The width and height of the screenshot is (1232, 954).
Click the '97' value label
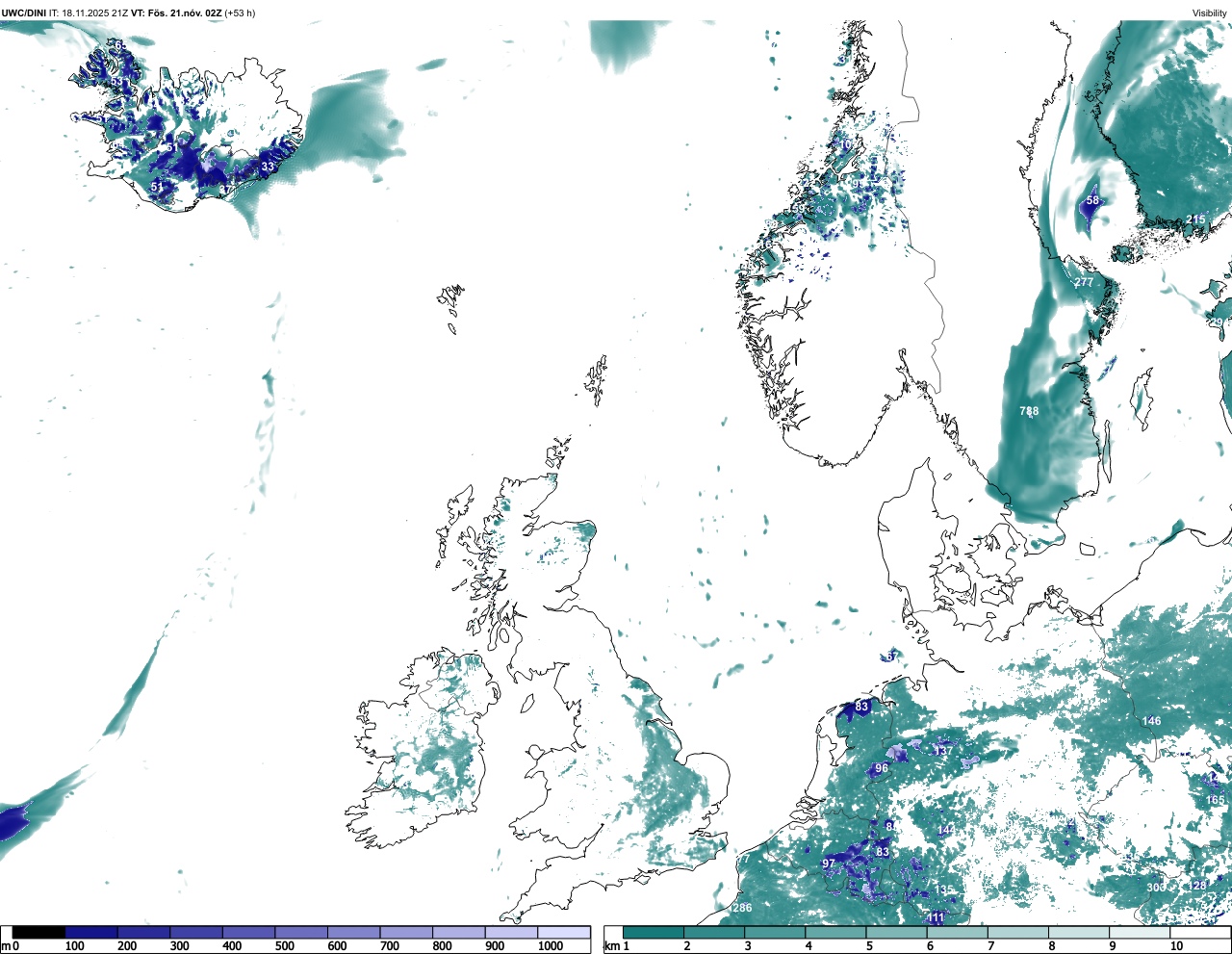(x=829, y=864)
